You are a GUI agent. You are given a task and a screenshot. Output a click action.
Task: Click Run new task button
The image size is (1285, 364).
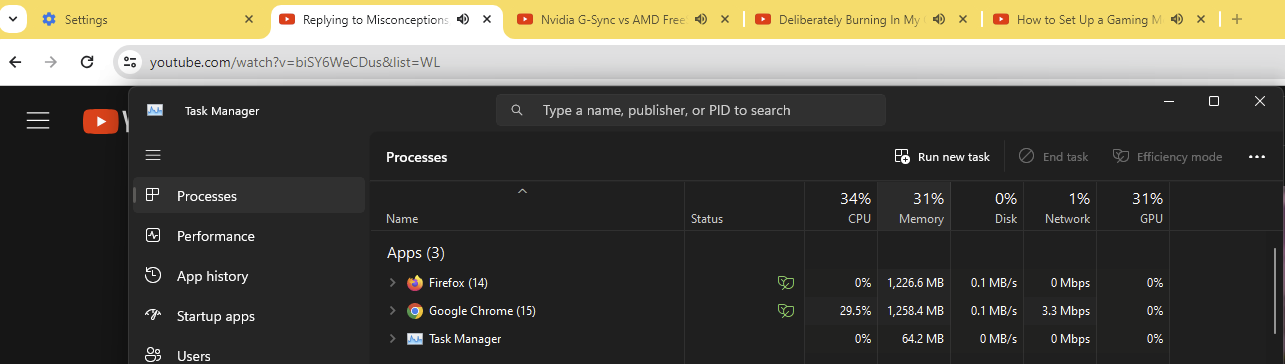pyautogui.click(x=942, y=156)
